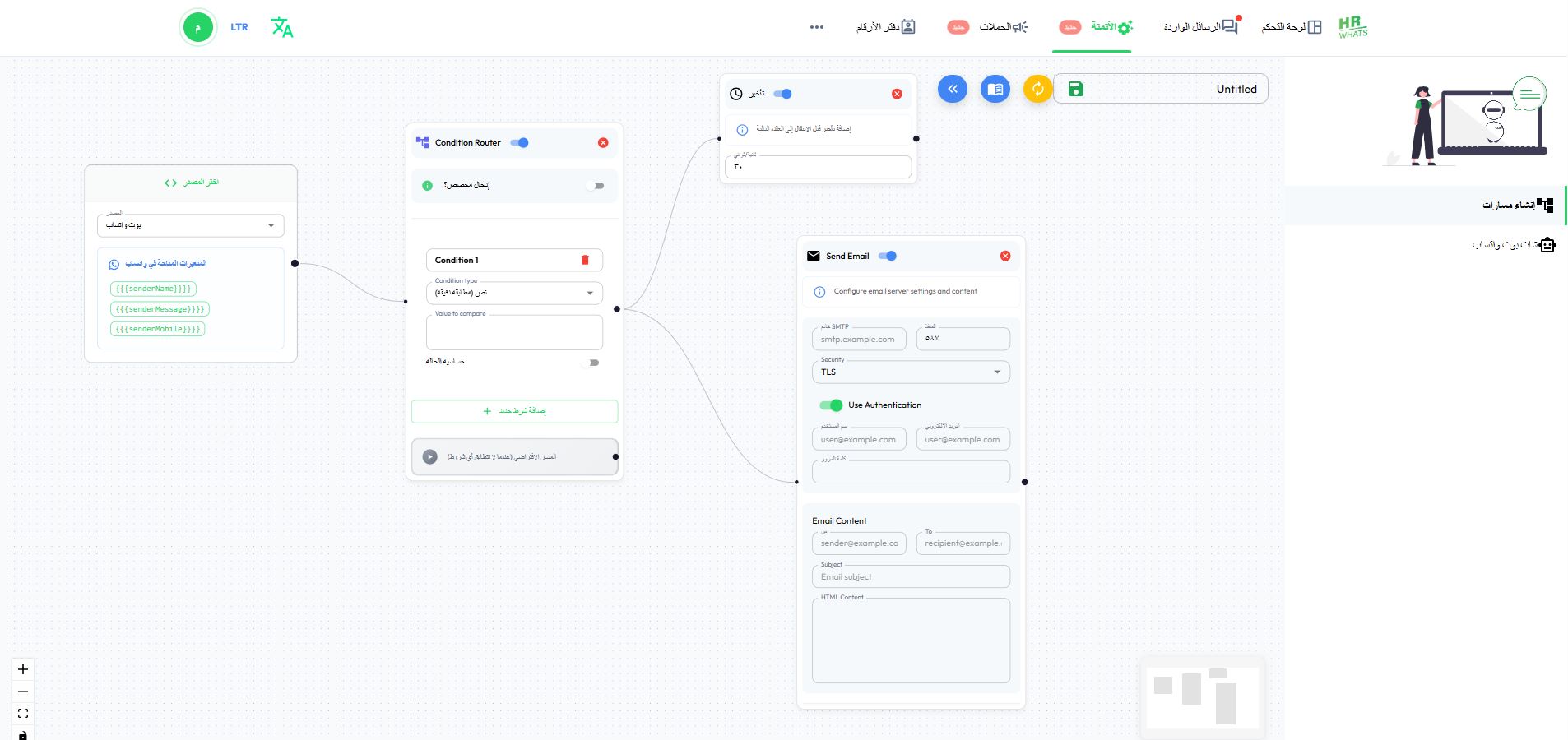Click the yellow refresh circular button
1568x740 pixels.
[1037, 89]
